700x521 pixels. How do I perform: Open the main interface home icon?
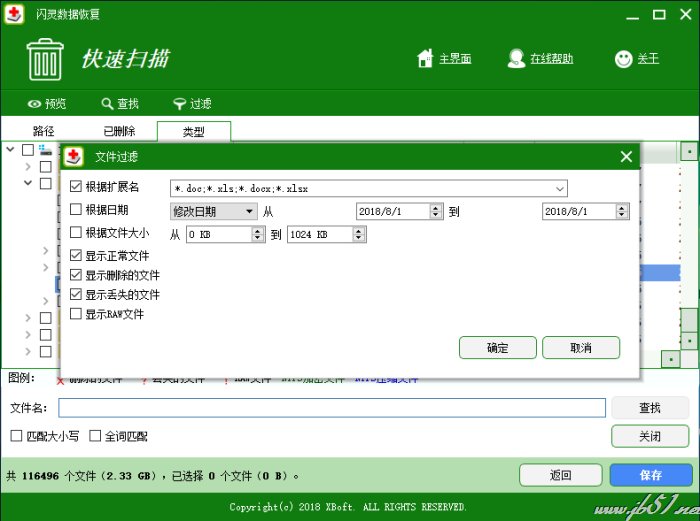pyautogui.click(x=425, y=58)
